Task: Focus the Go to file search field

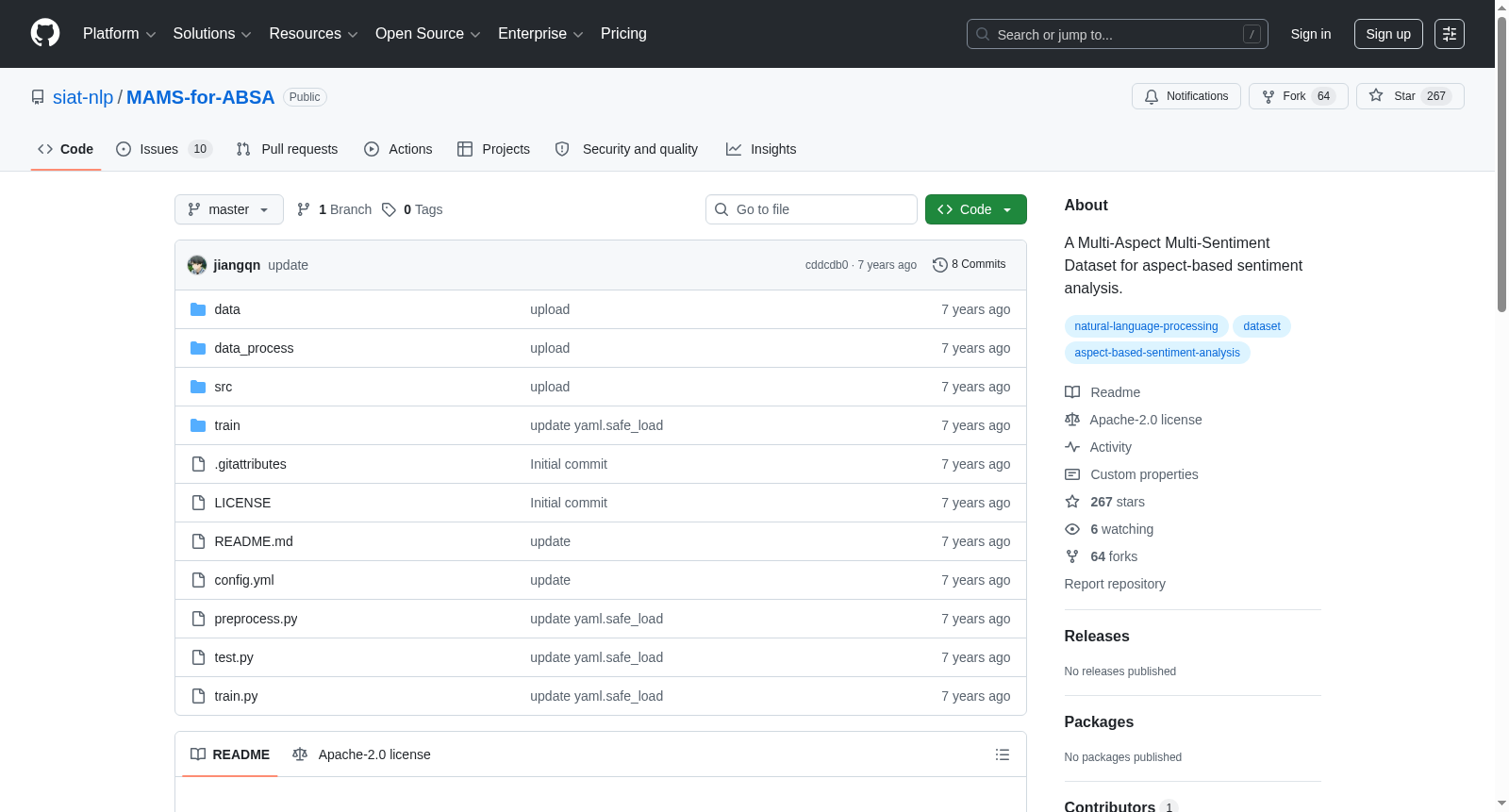Action: pyautogui.click(x=811, y=209)
